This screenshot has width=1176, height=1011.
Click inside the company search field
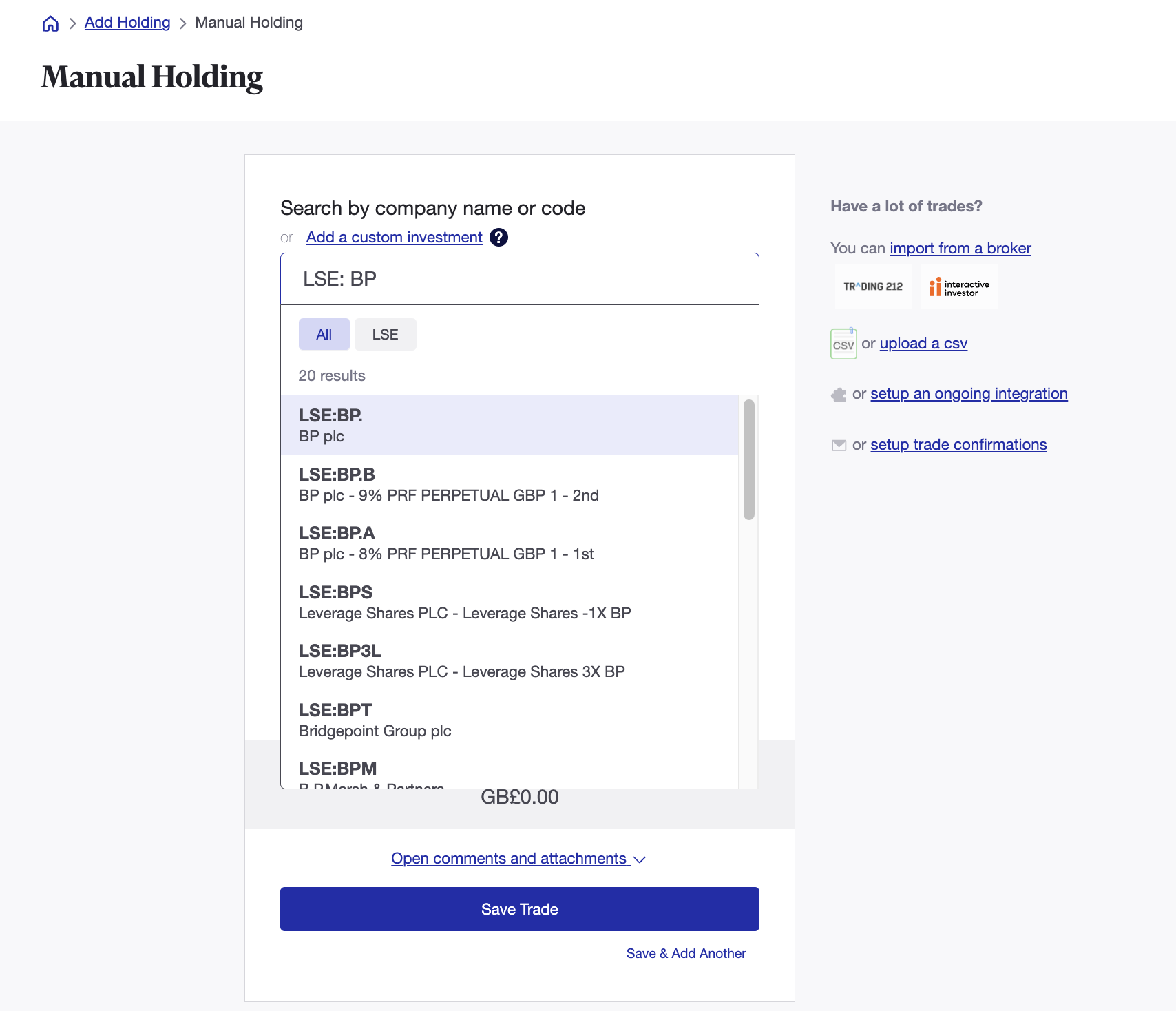519,279
